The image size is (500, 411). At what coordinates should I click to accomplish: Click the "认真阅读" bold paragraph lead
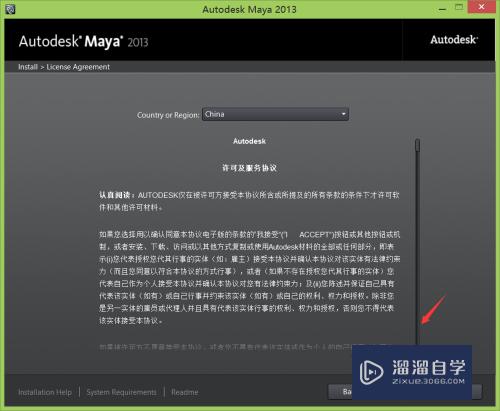tap(114, 195)
